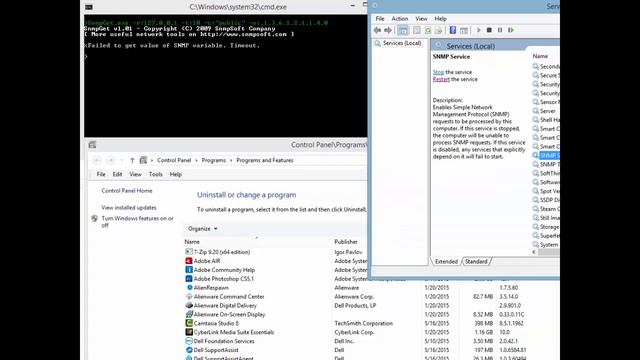Screen dimensions: 640x360
Task: Click the Adobe Photoshop CS5.1 icon
Action: [189, 279]
